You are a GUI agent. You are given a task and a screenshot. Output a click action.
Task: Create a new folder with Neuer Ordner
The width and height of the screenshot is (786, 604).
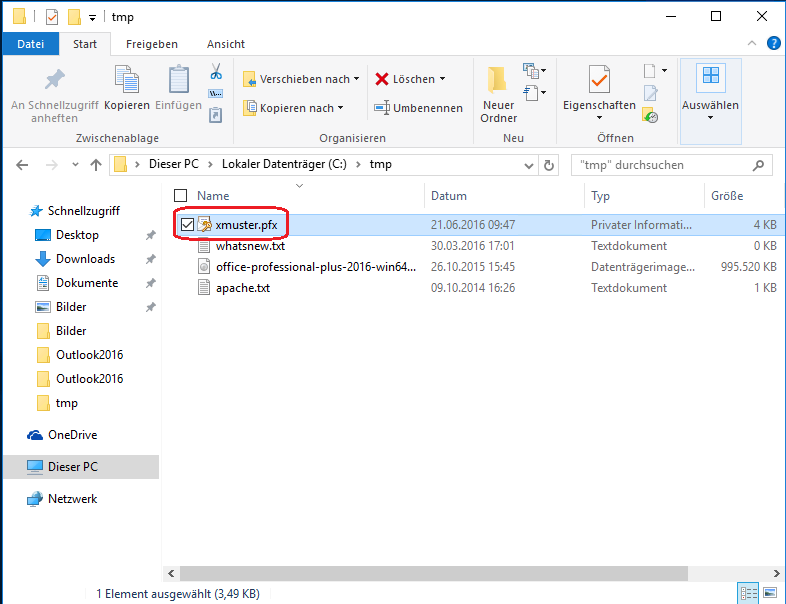[498, 94]
